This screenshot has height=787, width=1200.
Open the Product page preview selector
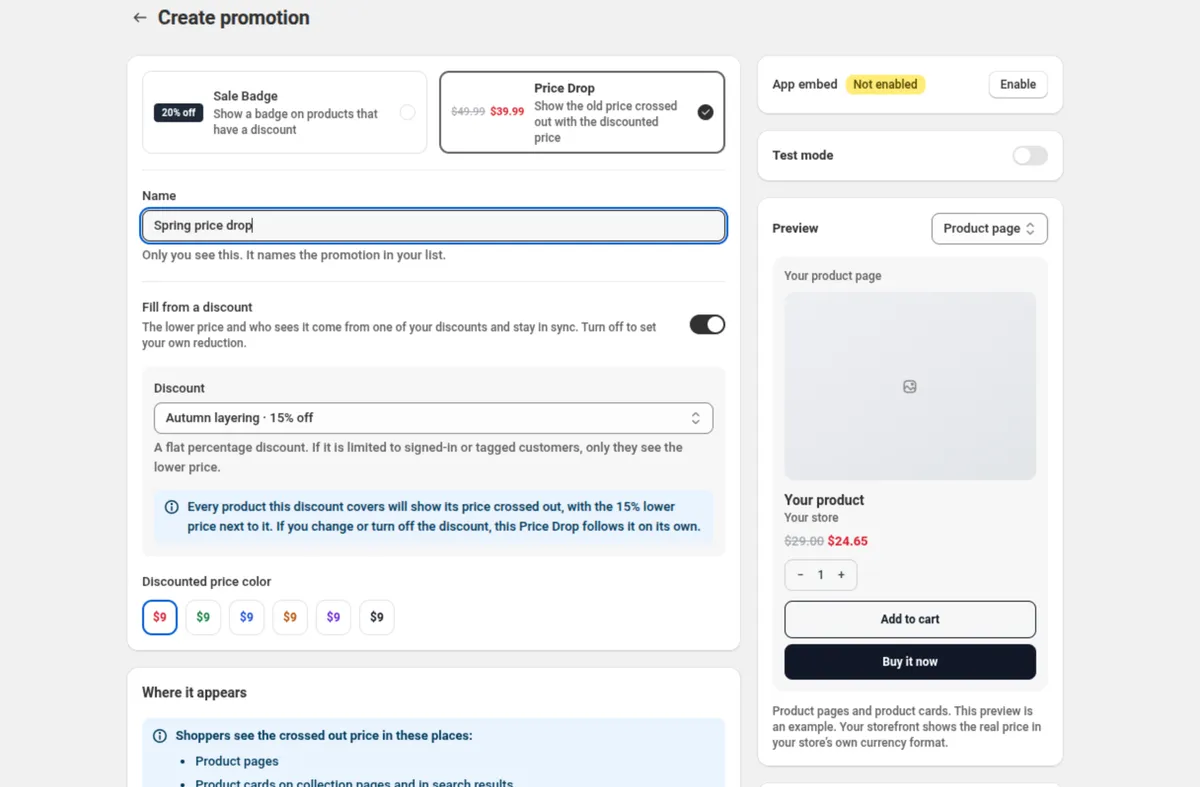[x=989, y=228]
